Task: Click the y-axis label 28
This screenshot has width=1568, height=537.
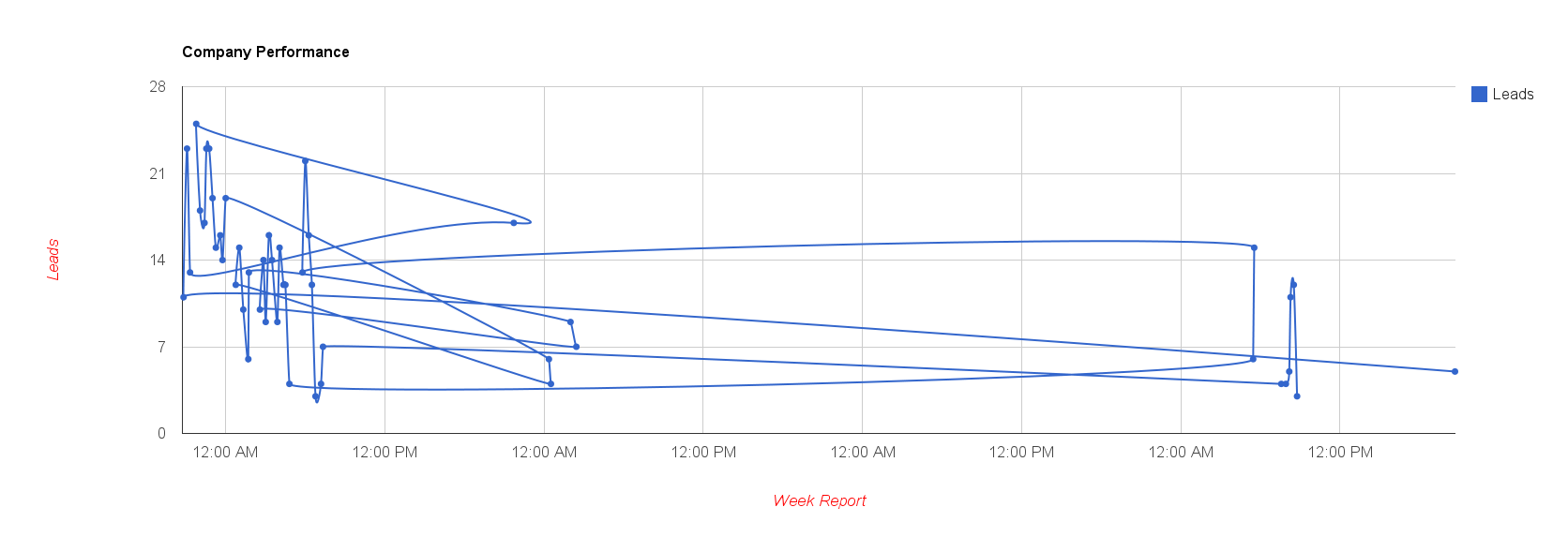Action: 157,86
